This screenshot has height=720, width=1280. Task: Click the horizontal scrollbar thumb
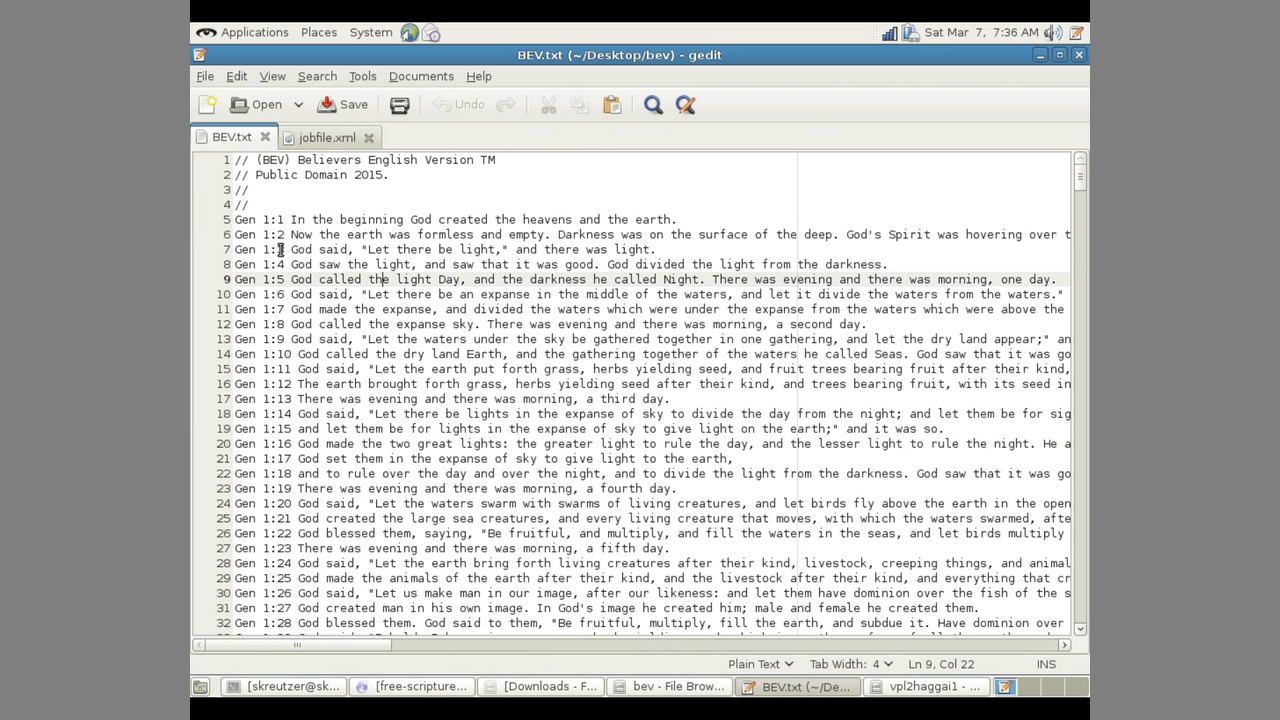[296, 645]
